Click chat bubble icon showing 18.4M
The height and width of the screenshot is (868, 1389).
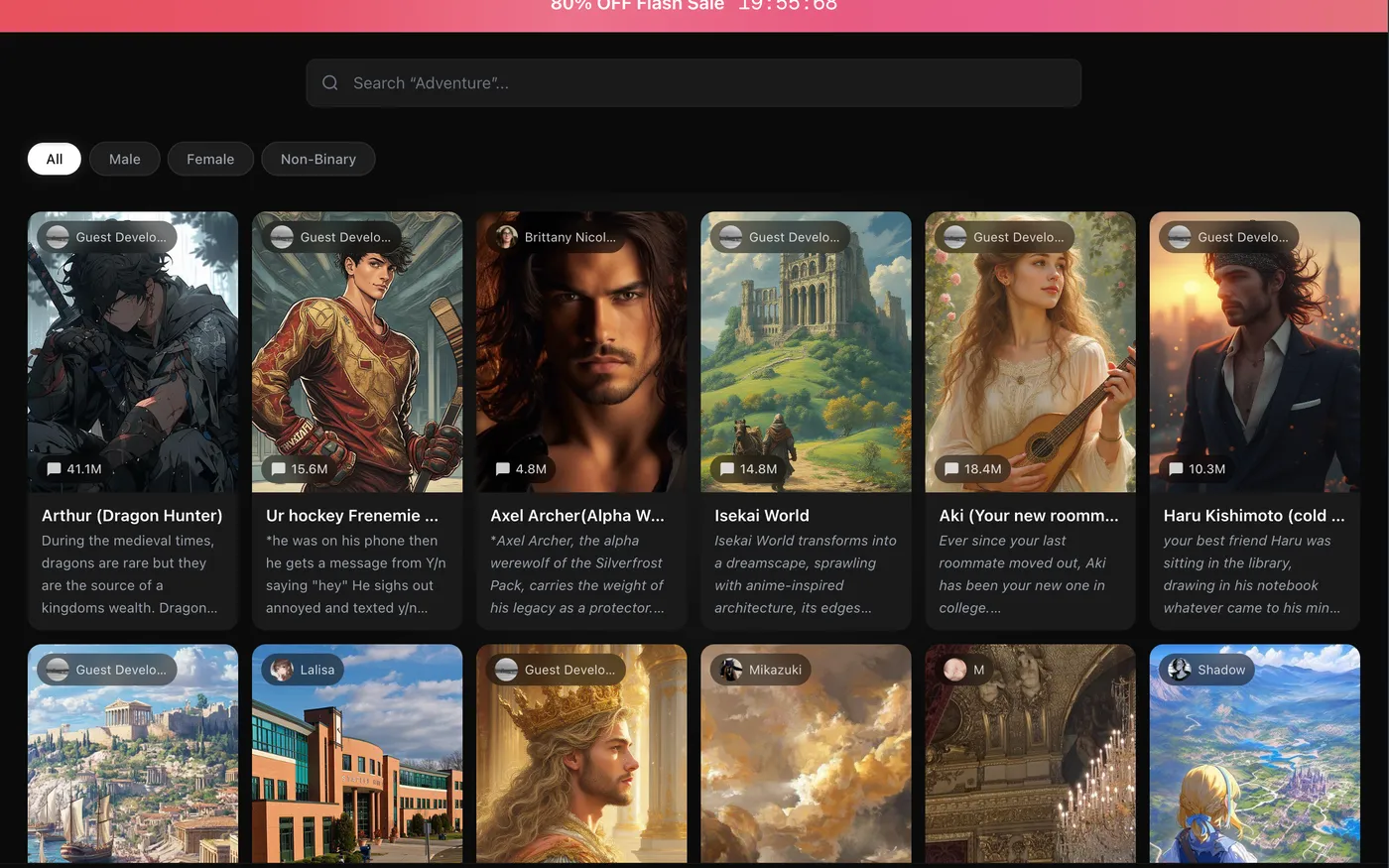(x=951, y=469)
